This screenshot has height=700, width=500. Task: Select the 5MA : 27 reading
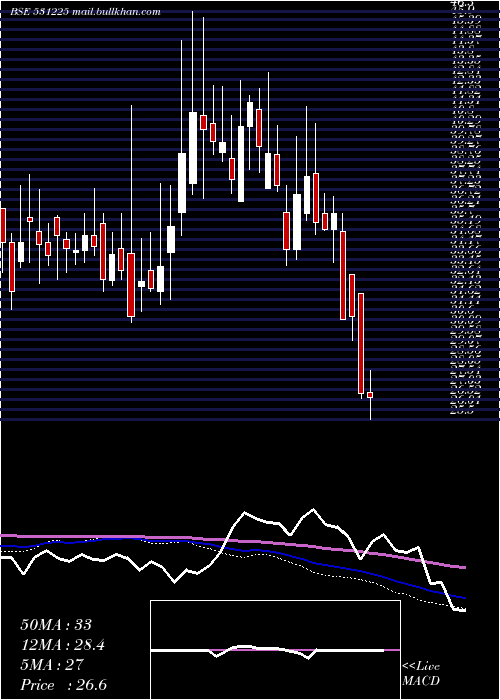pos(51,665)
